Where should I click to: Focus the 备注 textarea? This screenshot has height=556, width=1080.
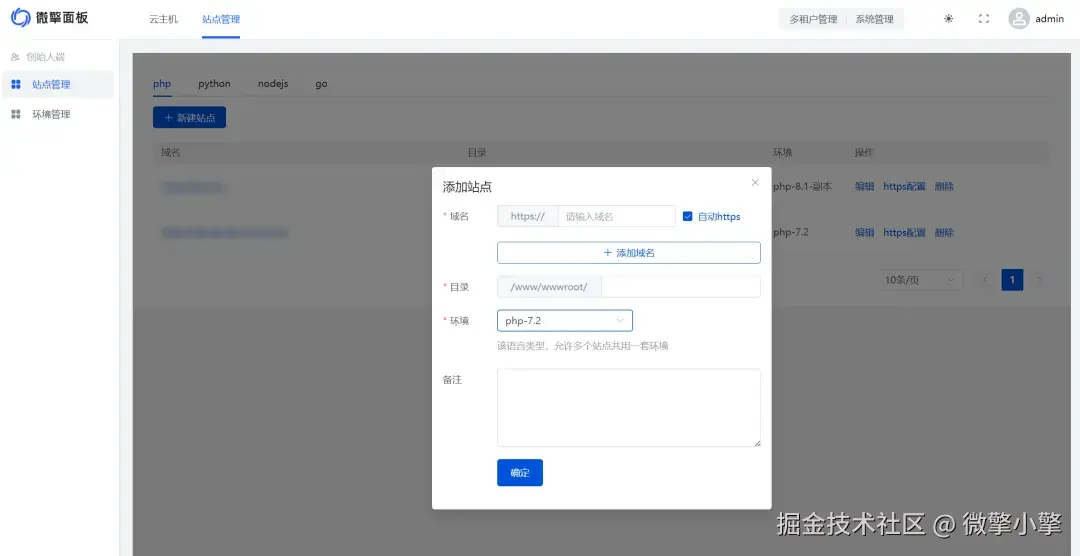pyautogui.click(x=629, y=408)
